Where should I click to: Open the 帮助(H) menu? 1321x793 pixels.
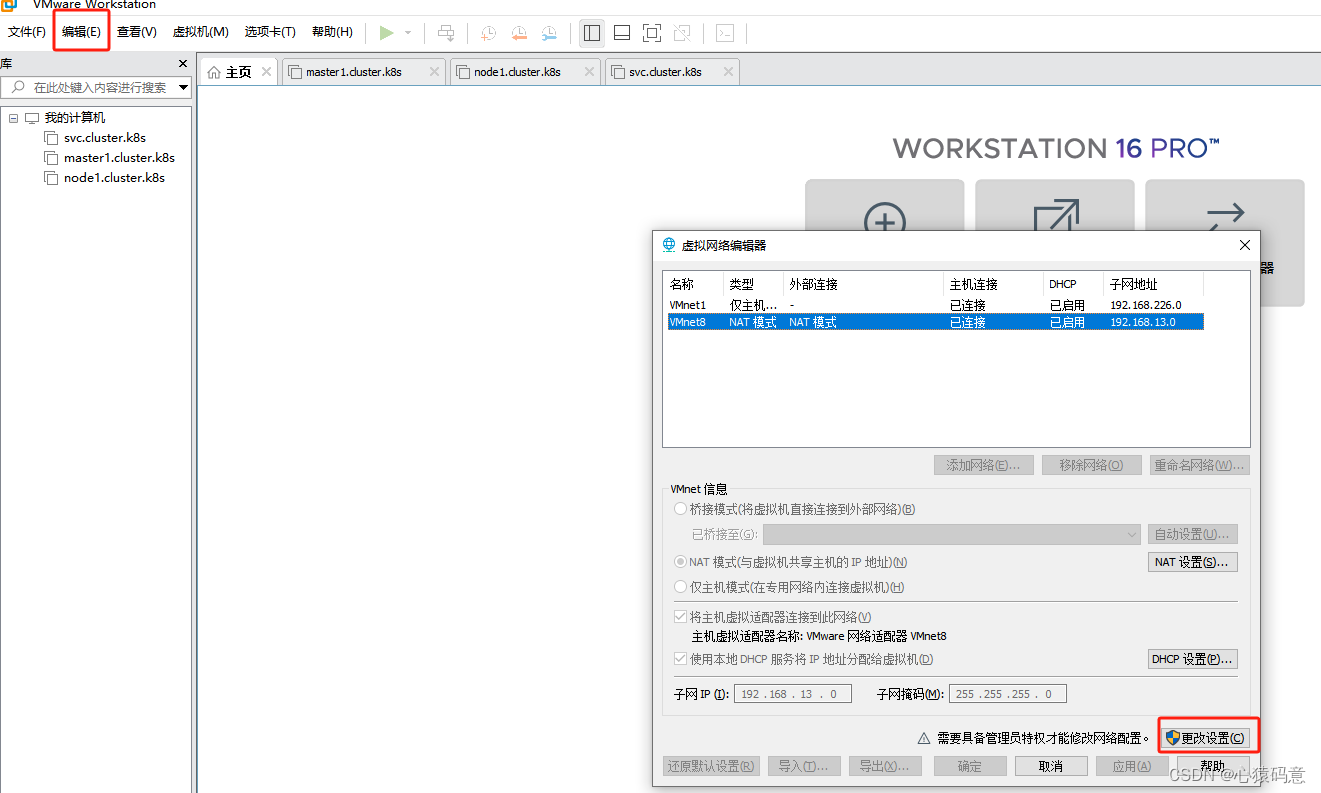332,32
